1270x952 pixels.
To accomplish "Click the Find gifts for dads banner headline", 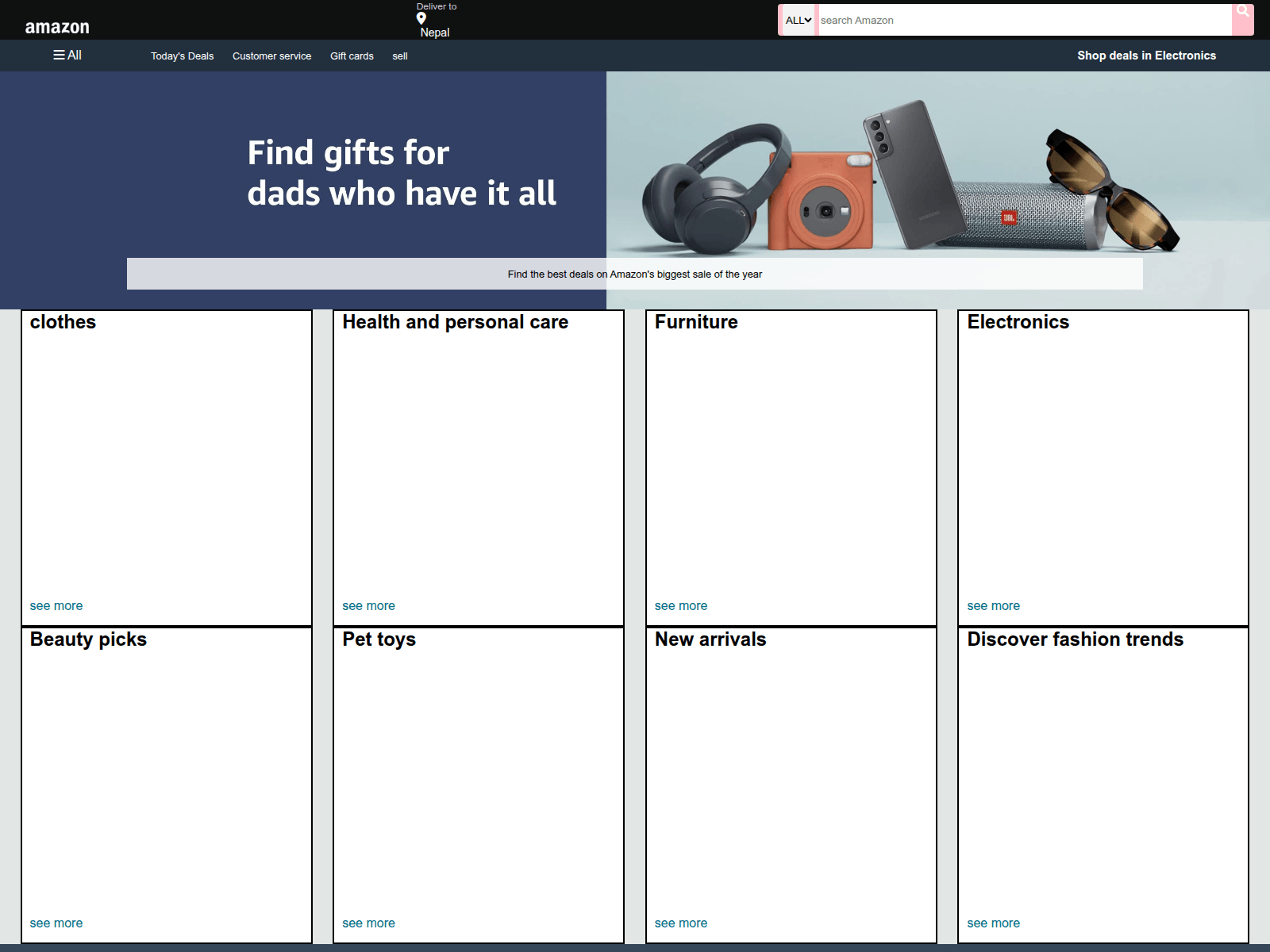I will click(402, 173).
